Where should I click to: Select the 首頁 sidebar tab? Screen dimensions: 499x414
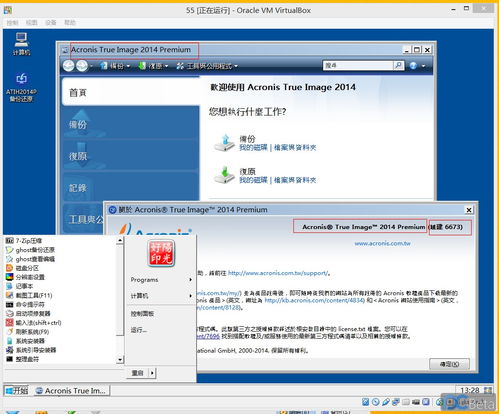click(131, 92)
